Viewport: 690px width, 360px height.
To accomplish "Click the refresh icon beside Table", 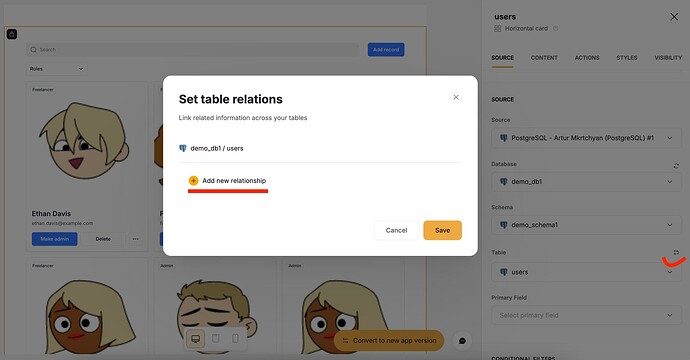I will click(x=676, y=252).
